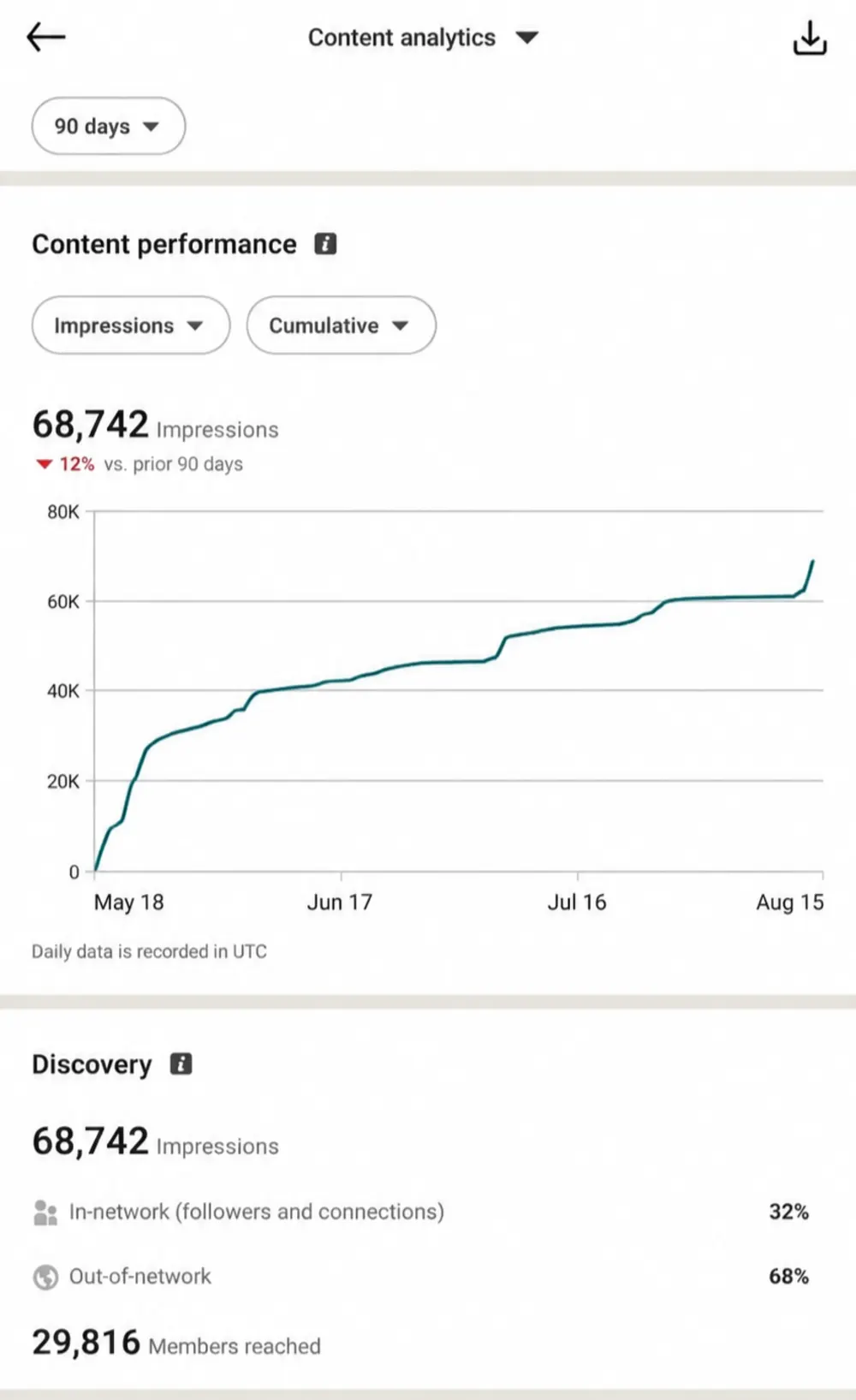Image resolution: width=856 pixels, height=1400 pixels.
Task: Open the Cumulative view dropdown
Action: (x=342, y=325)
